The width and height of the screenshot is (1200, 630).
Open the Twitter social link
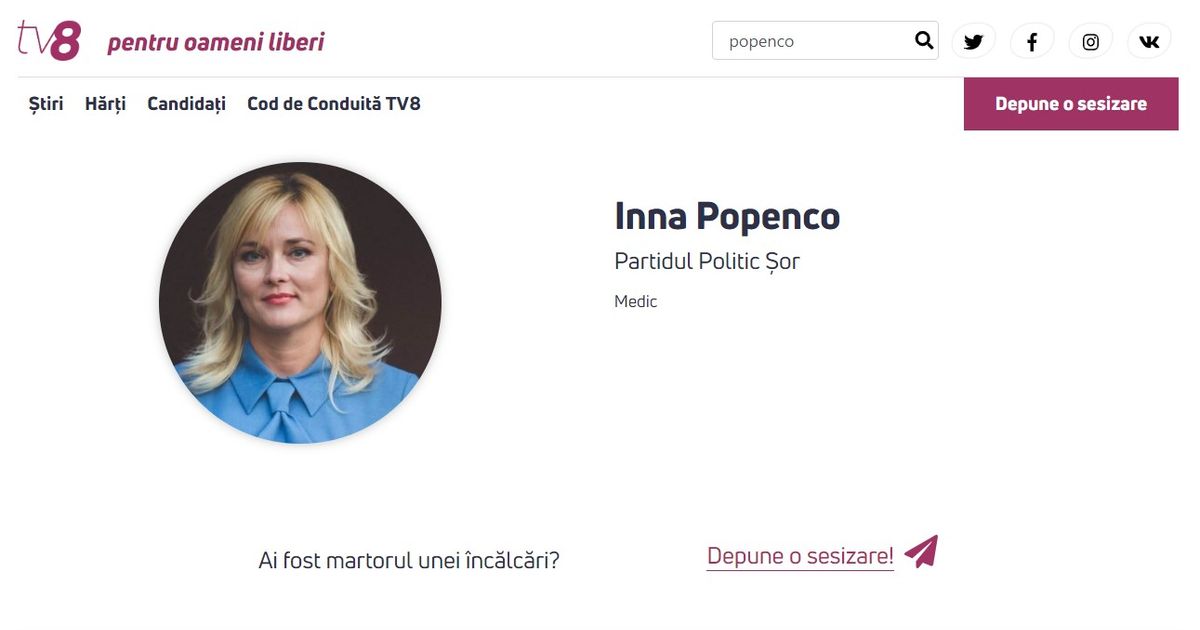pos(973,41)
